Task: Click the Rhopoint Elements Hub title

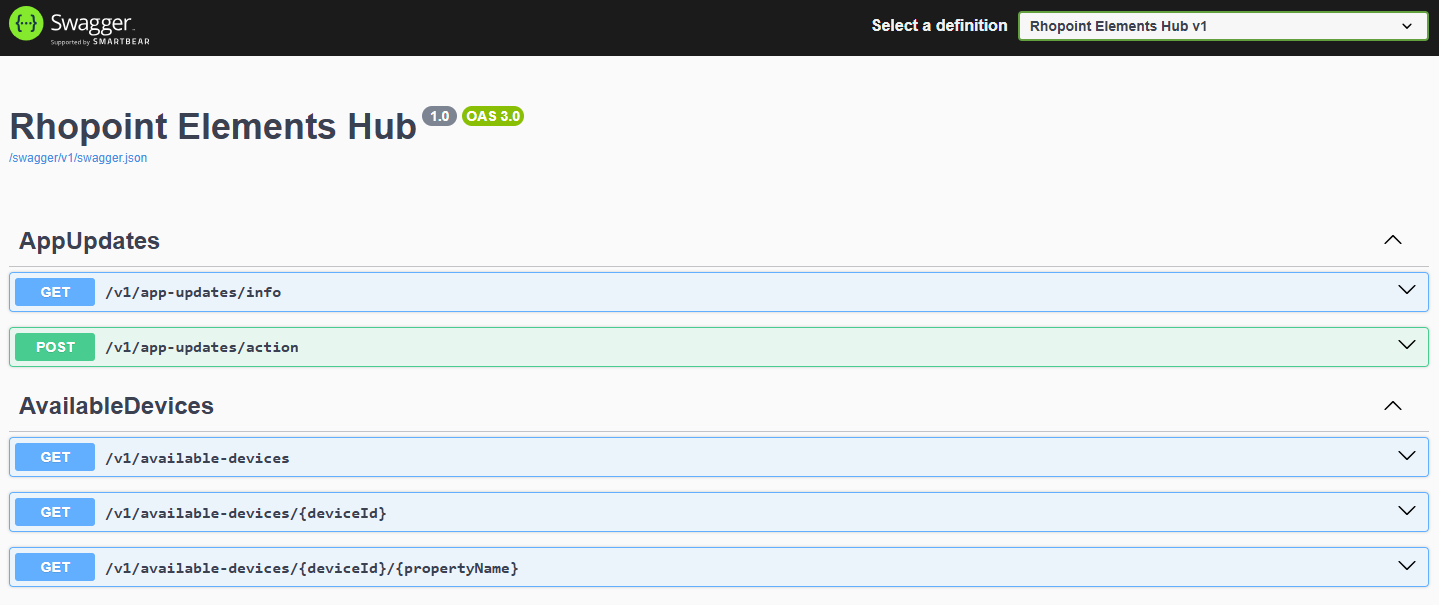Action: pos(213,127)
